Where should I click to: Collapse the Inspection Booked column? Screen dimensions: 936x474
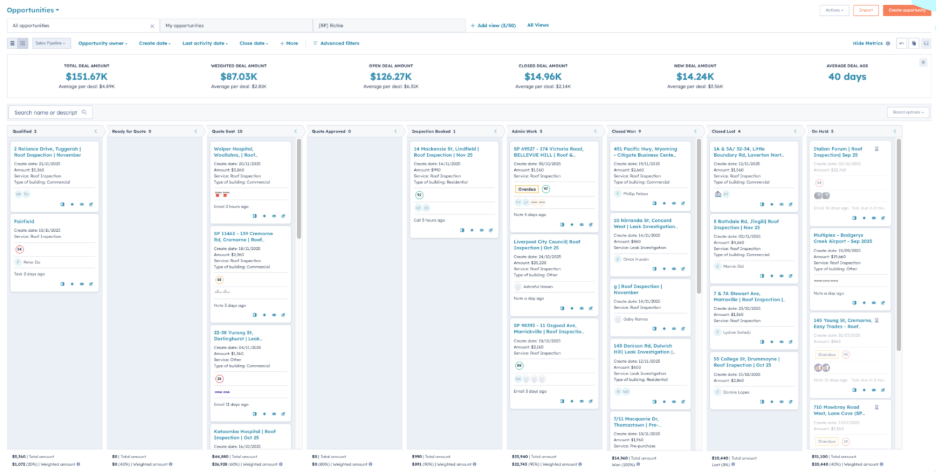(495, 131)
